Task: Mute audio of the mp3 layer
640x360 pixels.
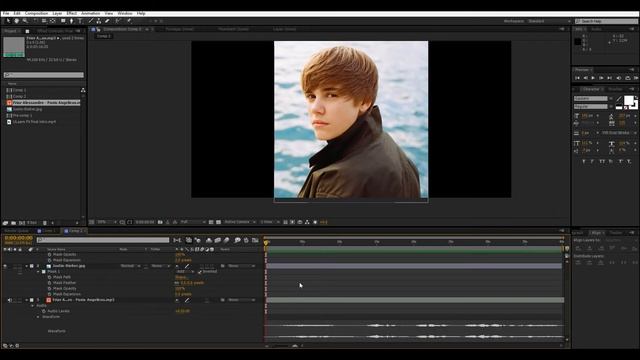Action: [10, 300]
